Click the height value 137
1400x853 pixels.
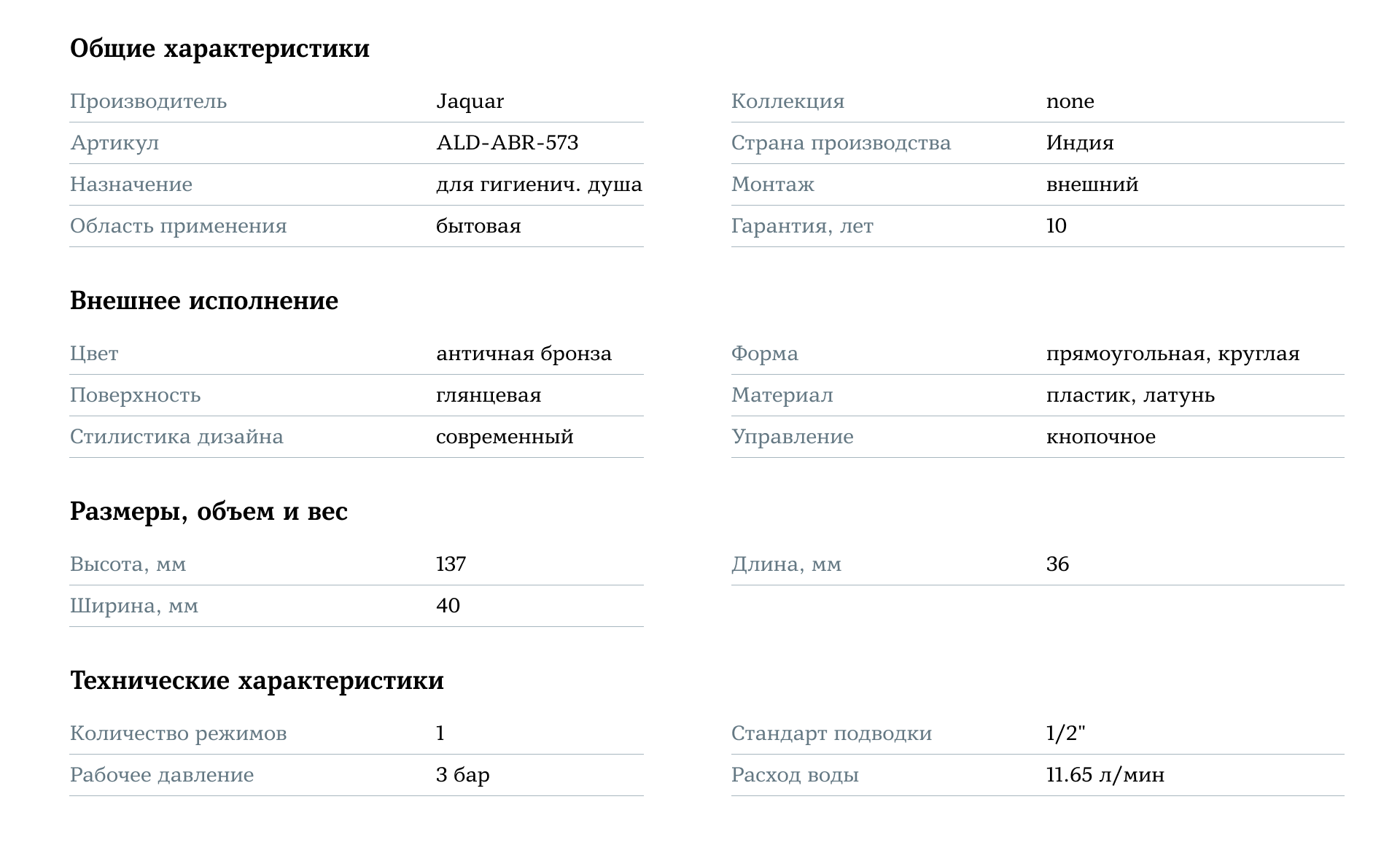(x=451, y=564)
